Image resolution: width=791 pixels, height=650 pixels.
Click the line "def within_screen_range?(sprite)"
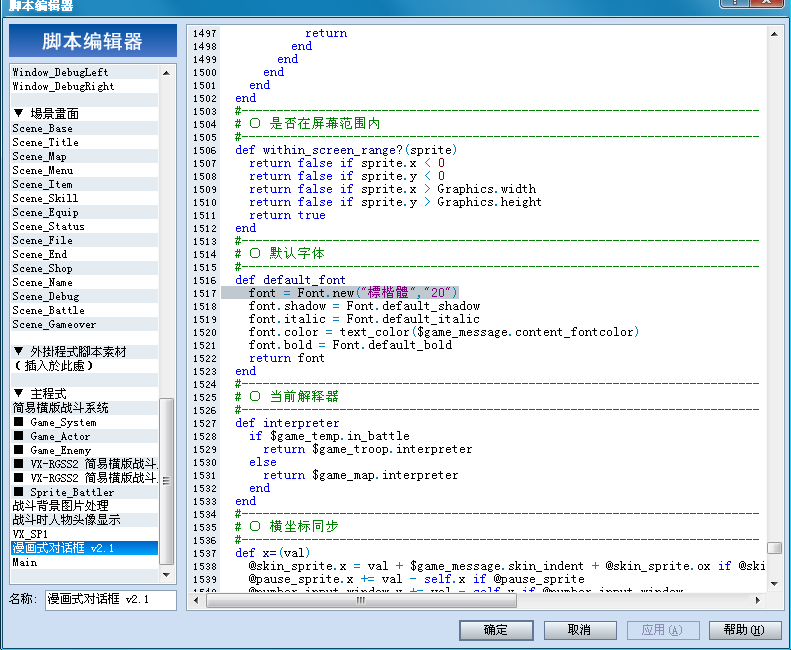click(x=346, y=150)
